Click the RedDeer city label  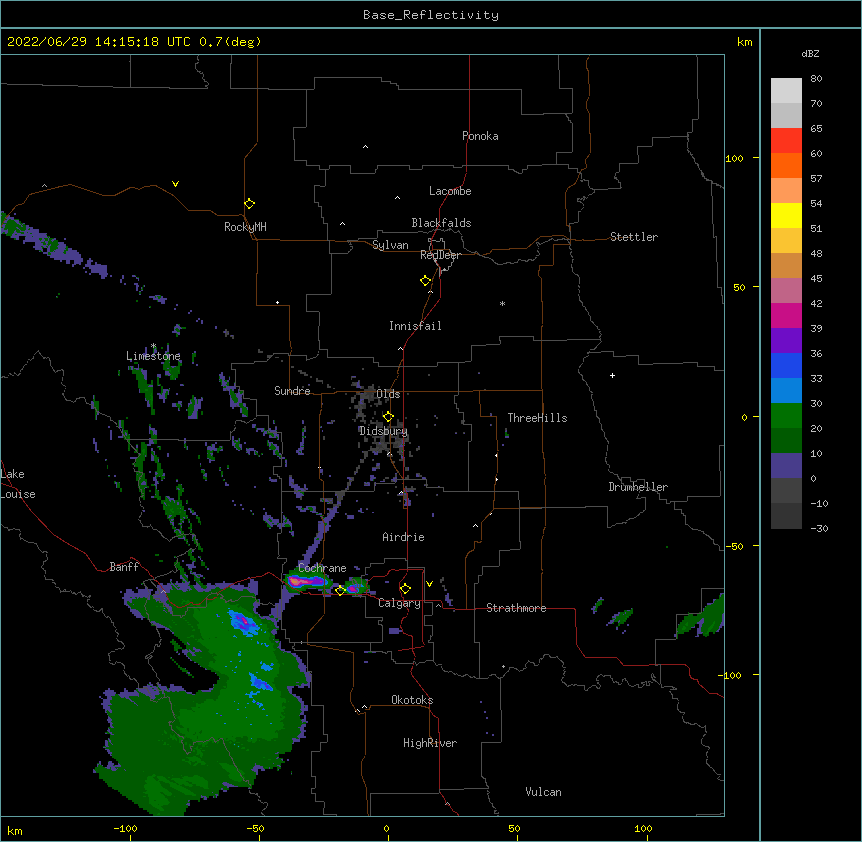point(440,256)
